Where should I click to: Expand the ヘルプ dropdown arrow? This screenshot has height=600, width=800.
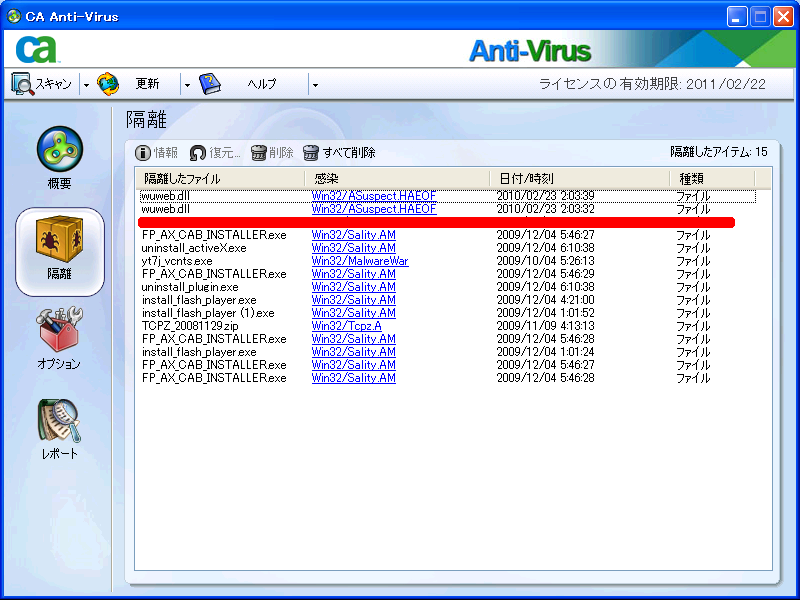pos(315,85)
